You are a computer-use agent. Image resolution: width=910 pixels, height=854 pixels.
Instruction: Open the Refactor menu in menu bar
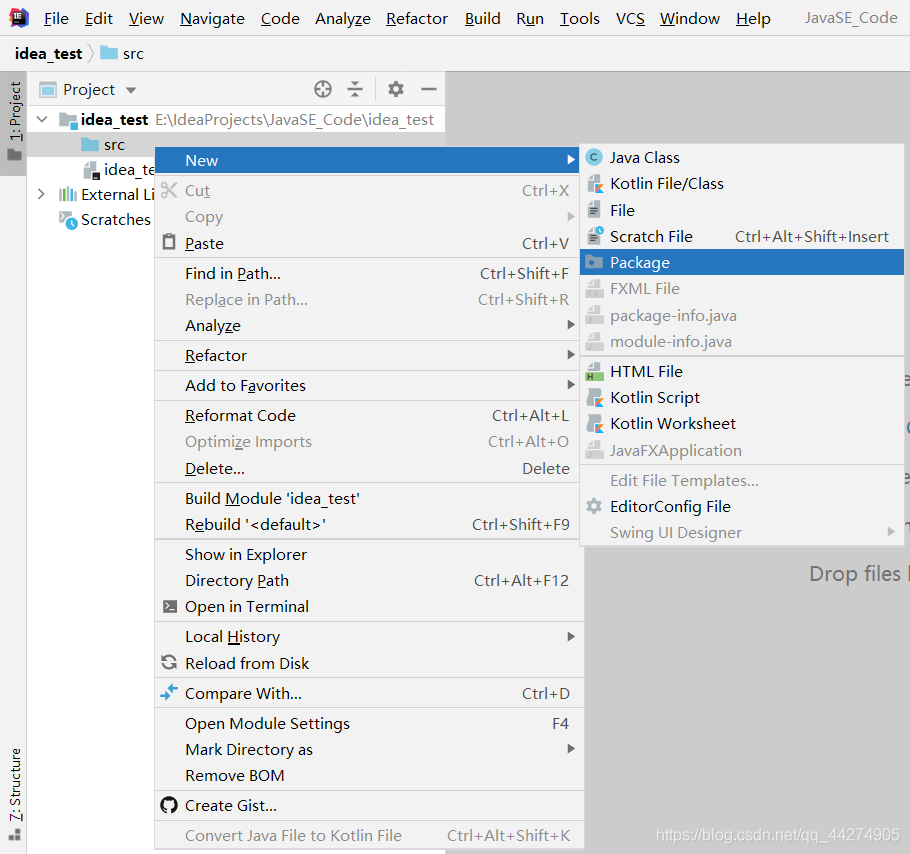point(417,19)
